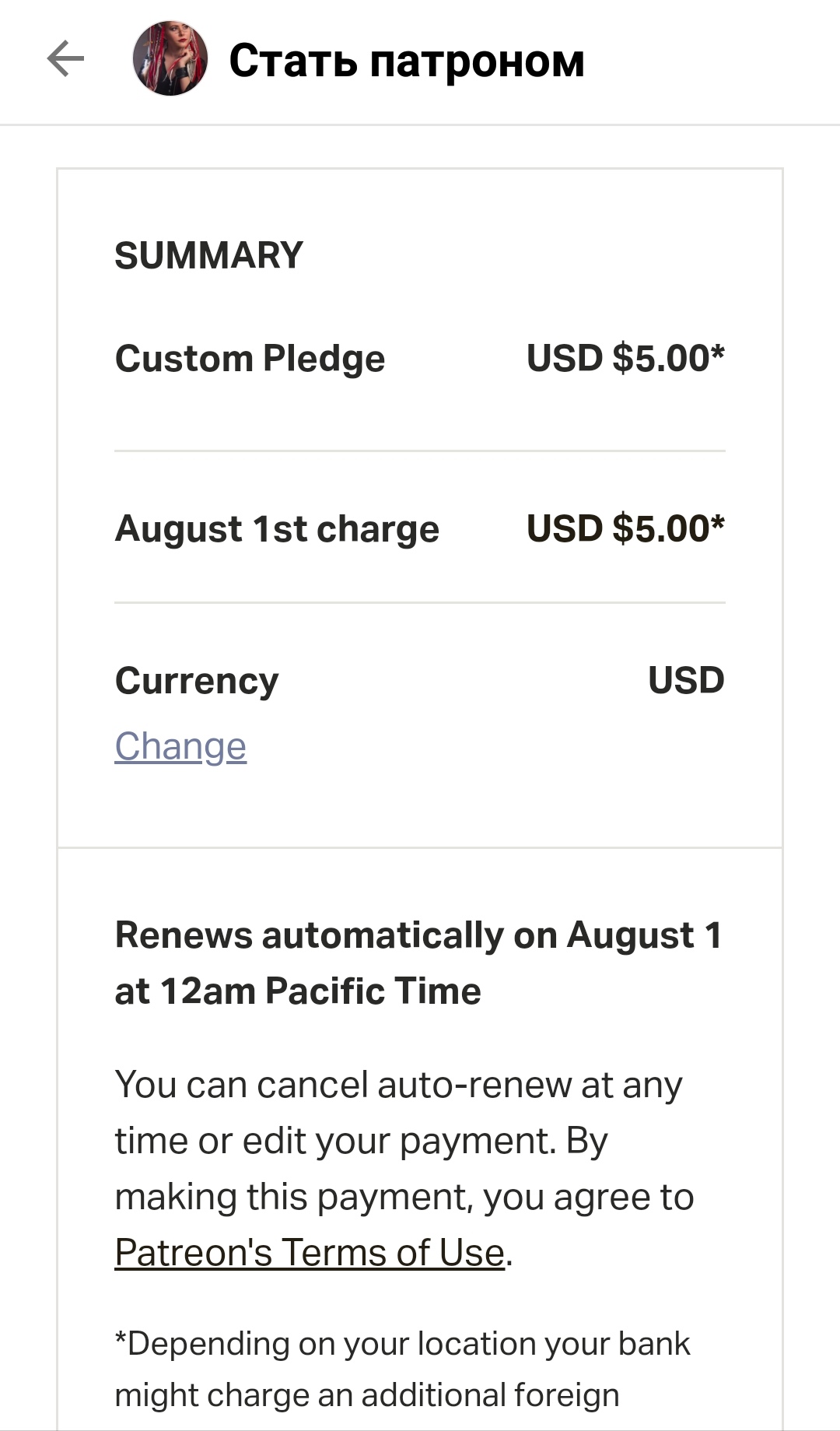Tap 'making this payment, you agree to' line
Viewport: 840px width, 1431px height.
(x=404, y=1197)
